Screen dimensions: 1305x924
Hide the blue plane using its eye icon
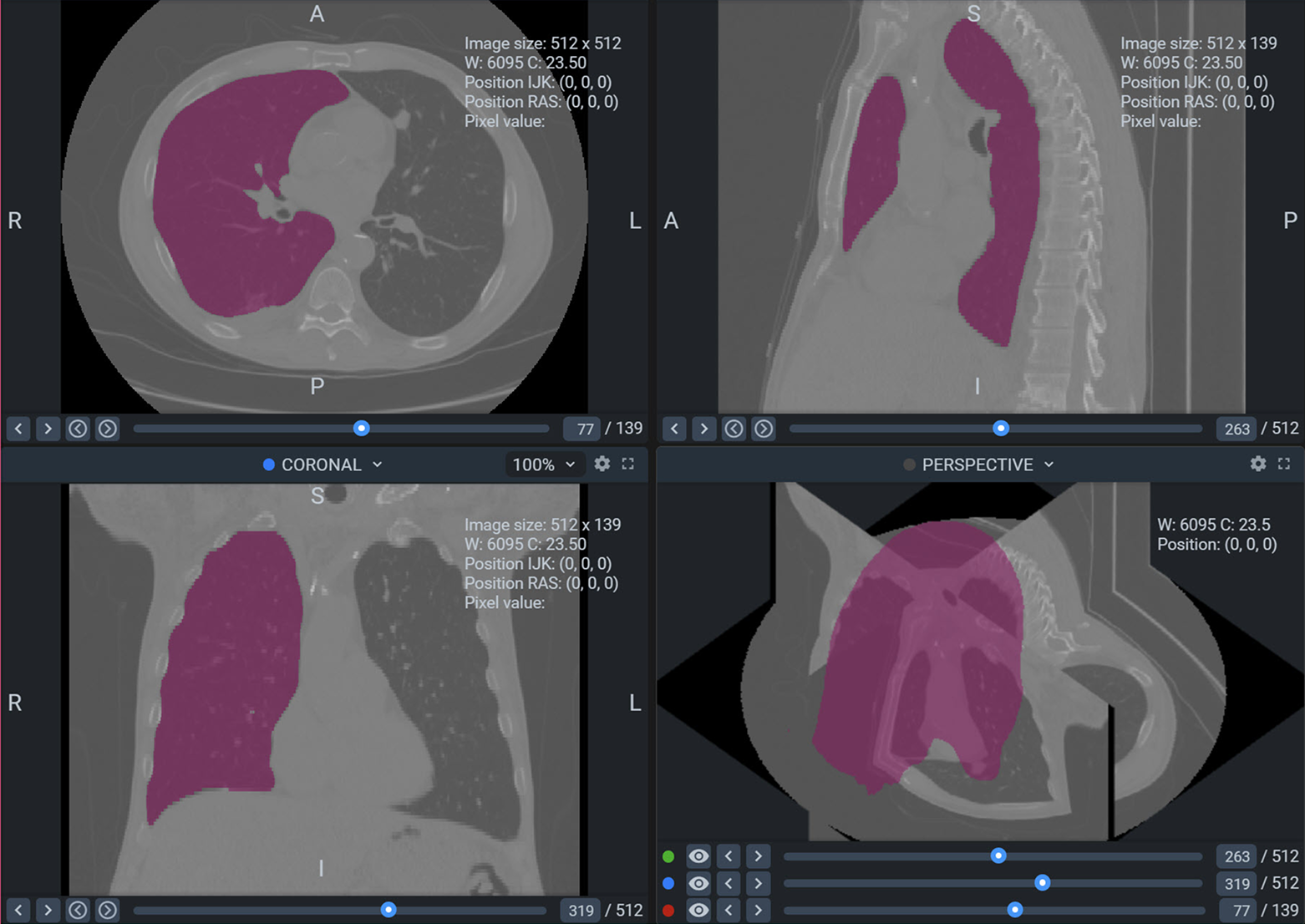point(698,883)
